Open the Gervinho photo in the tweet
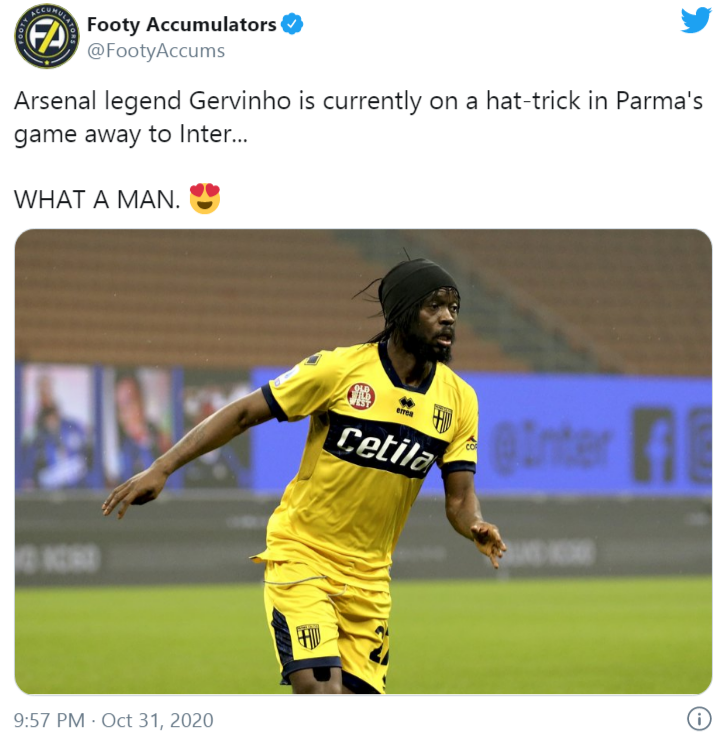 [363, 461]
